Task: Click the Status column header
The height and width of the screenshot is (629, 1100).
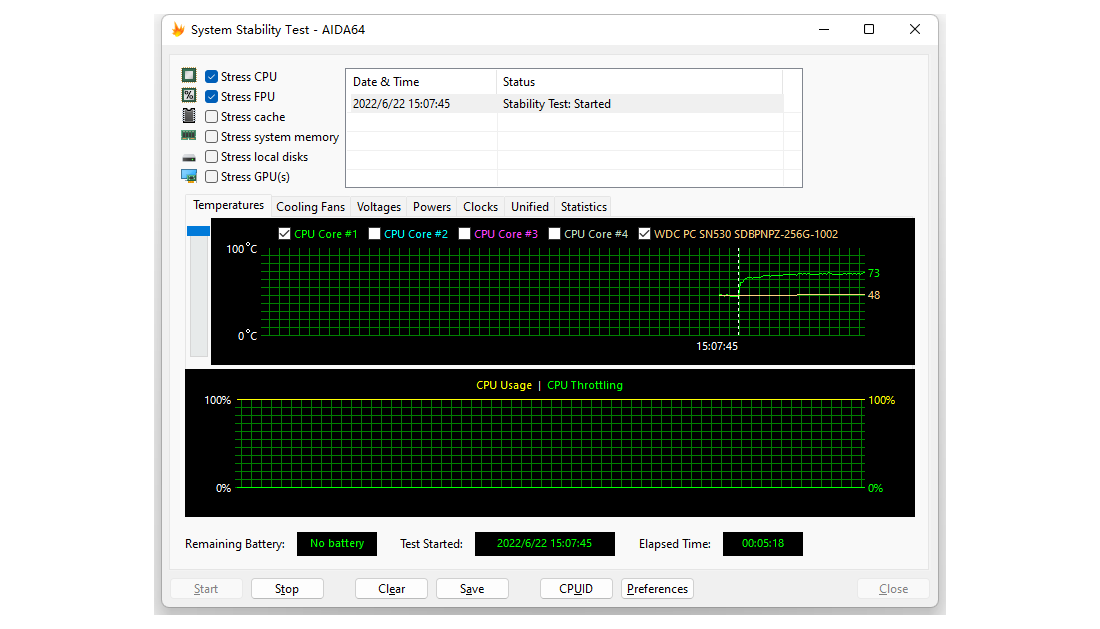Action: pyautogui.click(x=639, y=82)
